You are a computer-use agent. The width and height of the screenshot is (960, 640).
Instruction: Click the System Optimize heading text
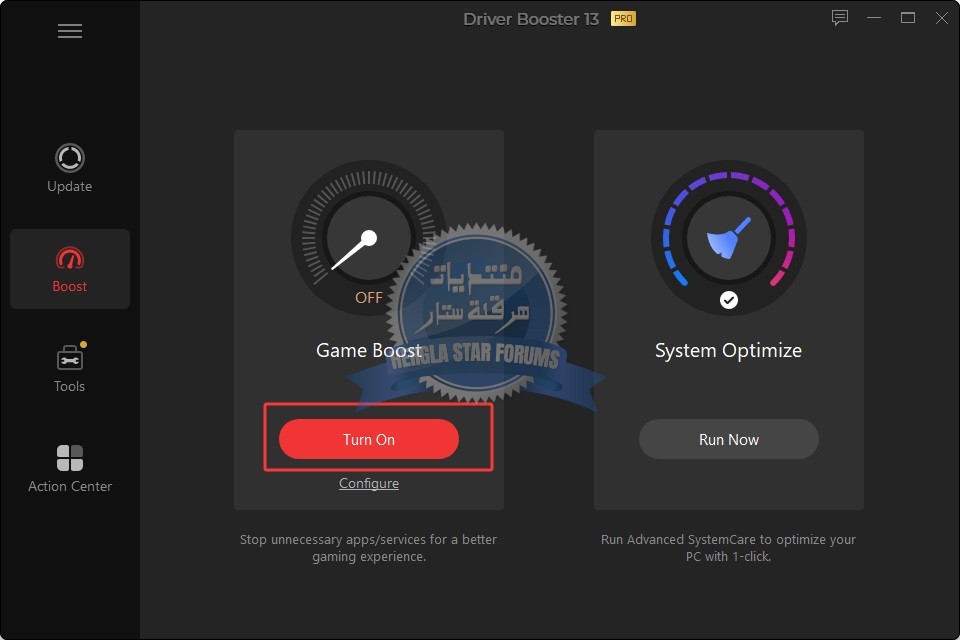click(728, 350)
